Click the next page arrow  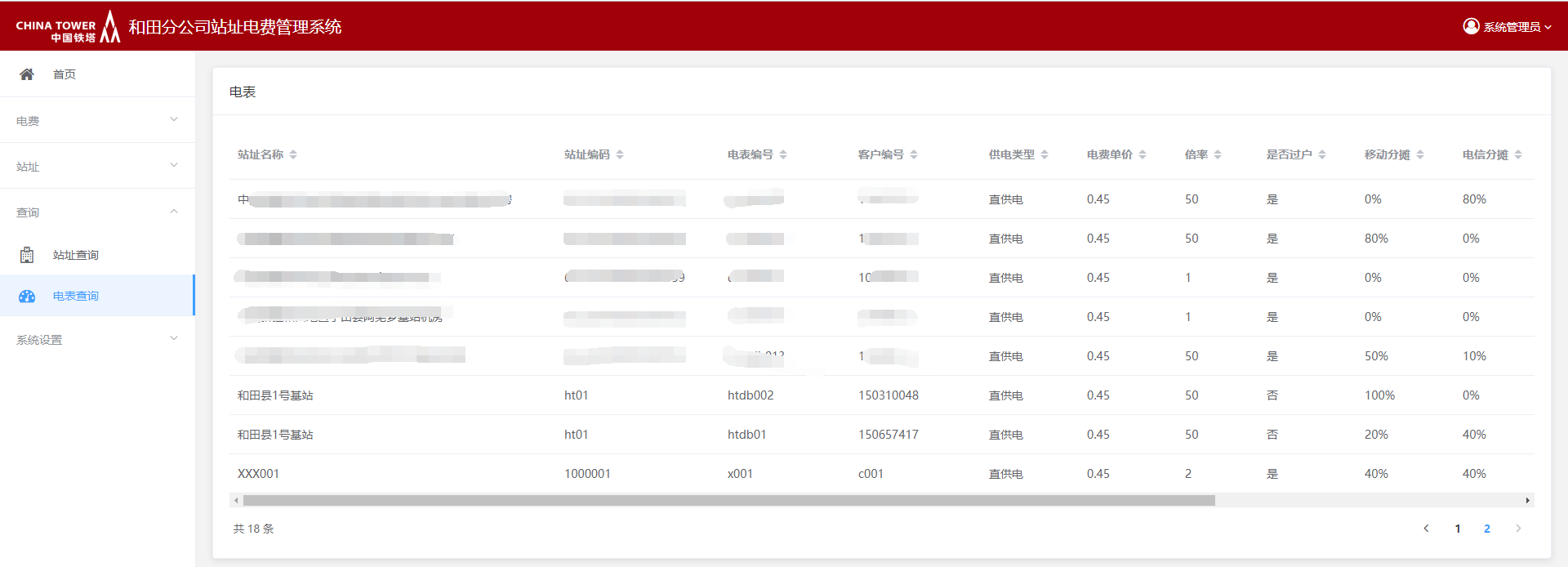point(1518,529)
